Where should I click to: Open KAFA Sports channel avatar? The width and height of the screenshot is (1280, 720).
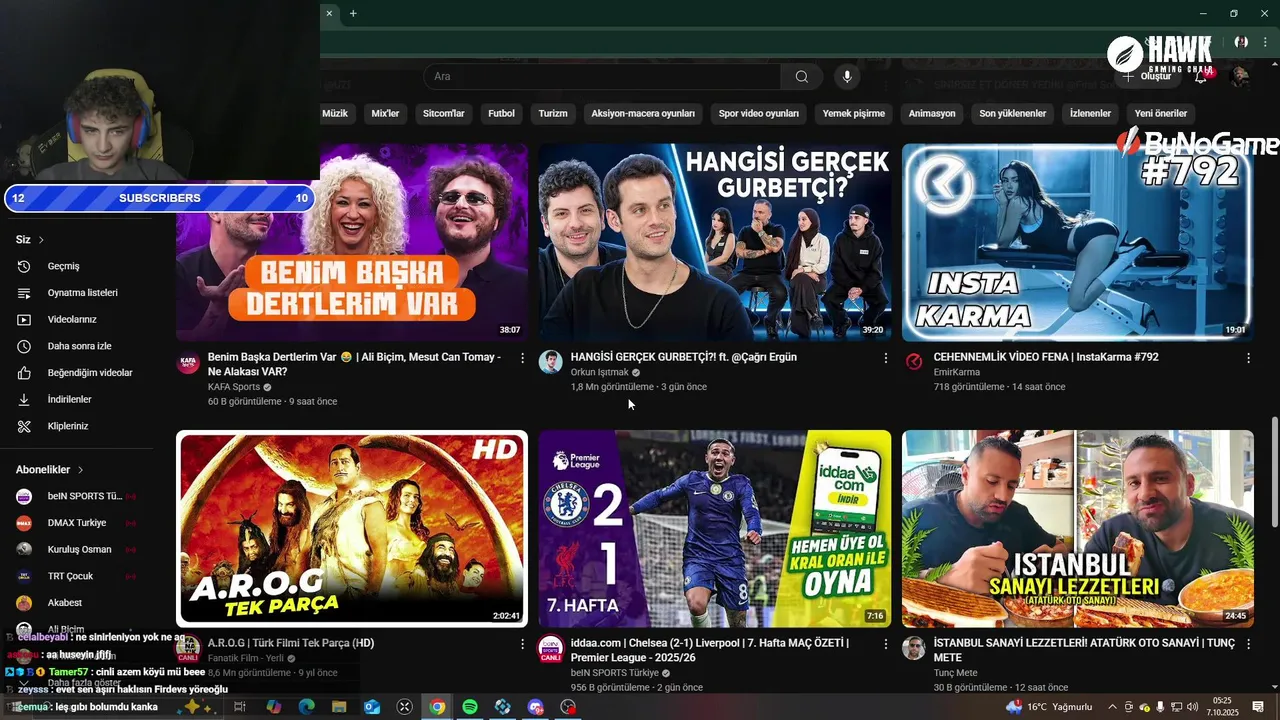tap(188, 362)
